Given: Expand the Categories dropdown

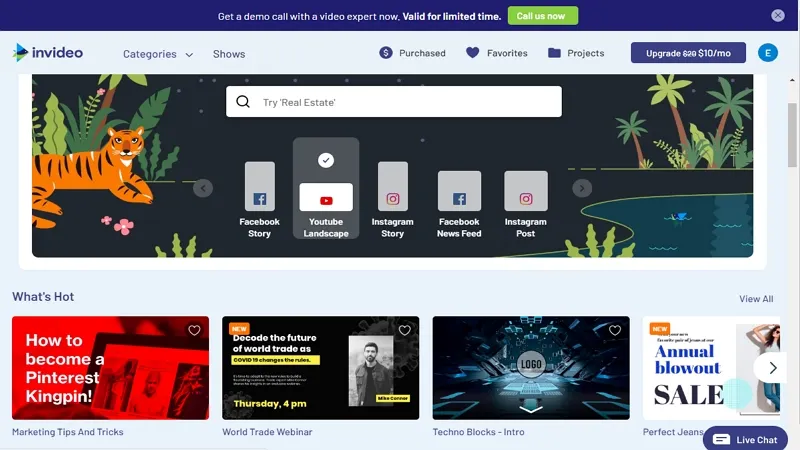Looking at the screenshot, I should 157,54.
